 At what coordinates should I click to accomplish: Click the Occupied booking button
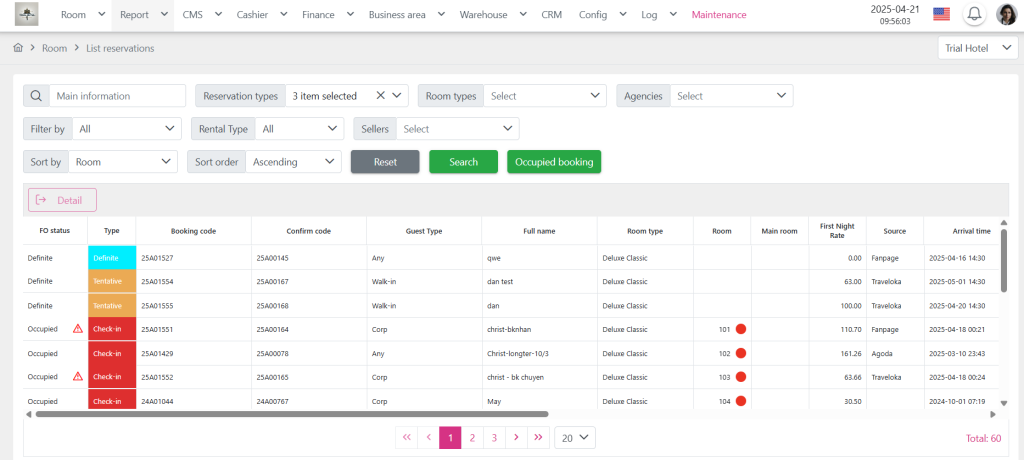[554, 162]
